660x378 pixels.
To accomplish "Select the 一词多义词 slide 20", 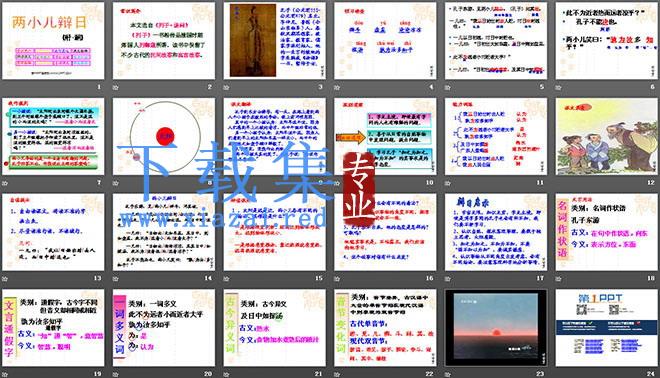I will (164, 328).
